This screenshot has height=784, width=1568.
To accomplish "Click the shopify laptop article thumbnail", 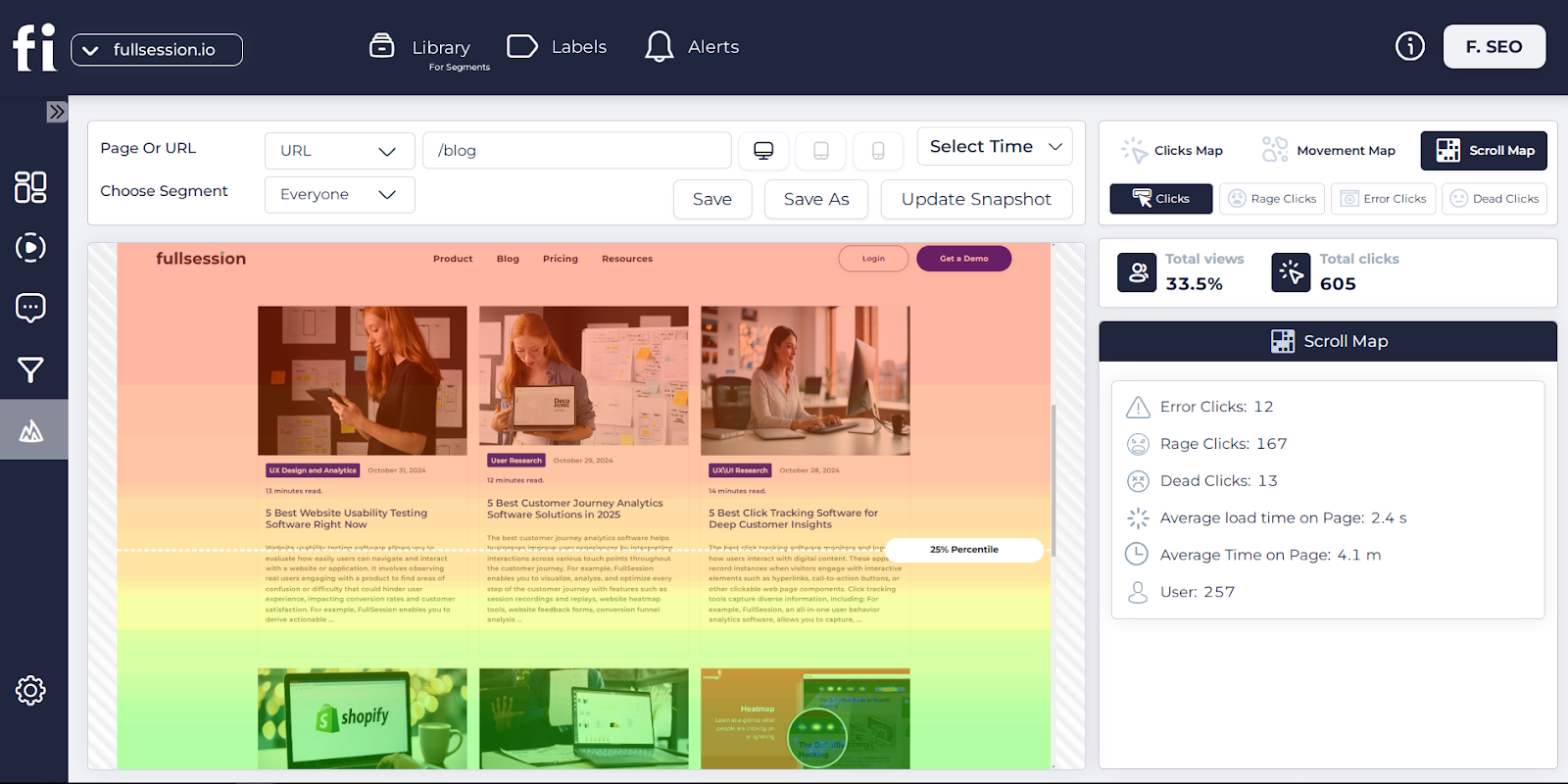I will (363, 718).
